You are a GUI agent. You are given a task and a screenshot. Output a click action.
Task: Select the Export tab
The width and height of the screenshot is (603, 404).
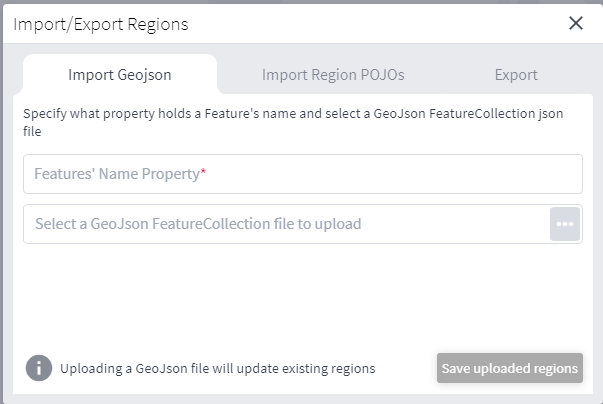point(516,74)
